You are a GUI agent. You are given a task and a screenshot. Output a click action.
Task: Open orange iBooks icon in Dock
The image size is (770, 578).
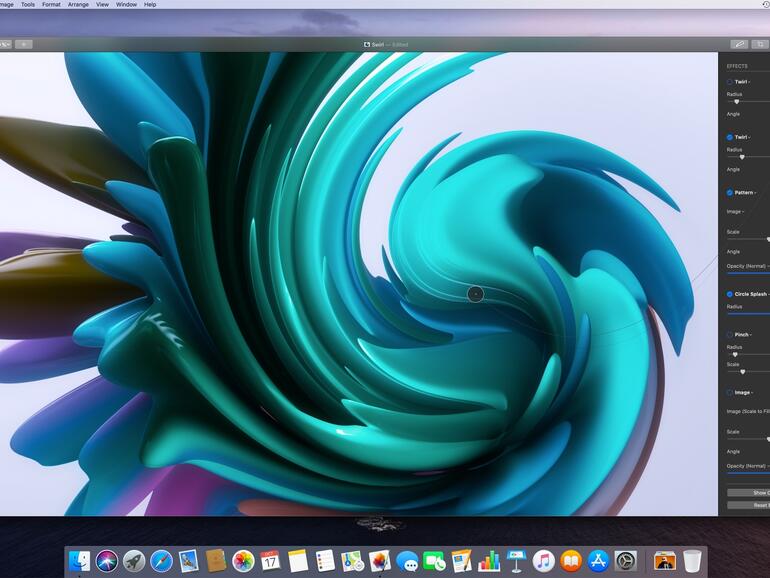[x=571, y=561]
